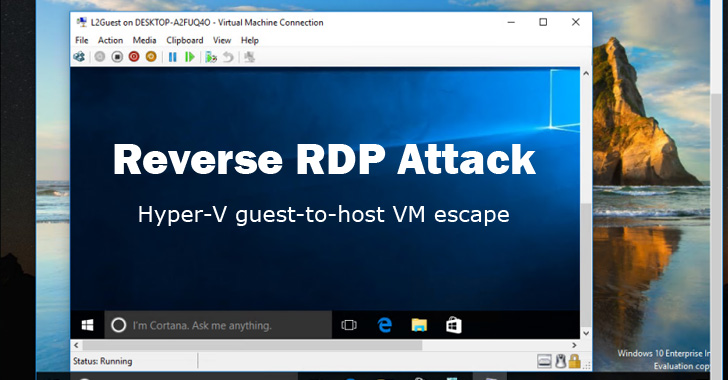Revert the VM to previous checkpoint

point(228,57)
